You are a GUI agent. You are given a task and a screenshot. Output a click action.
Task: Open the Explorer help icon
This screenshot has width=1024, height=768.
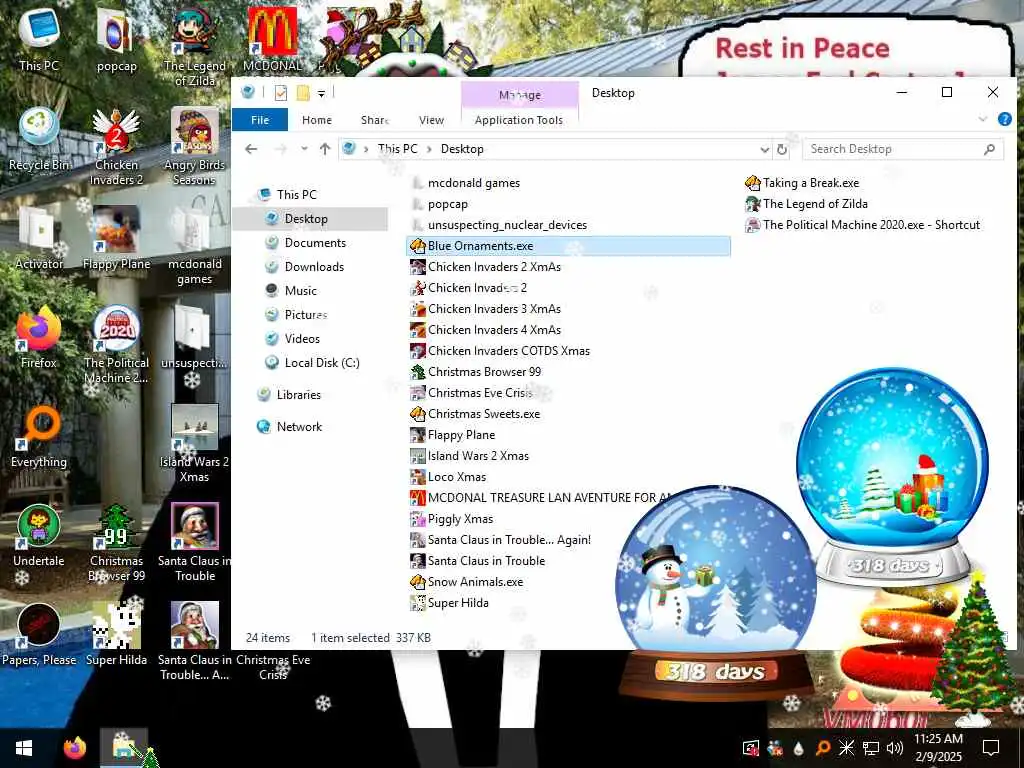pos(1004,120)
